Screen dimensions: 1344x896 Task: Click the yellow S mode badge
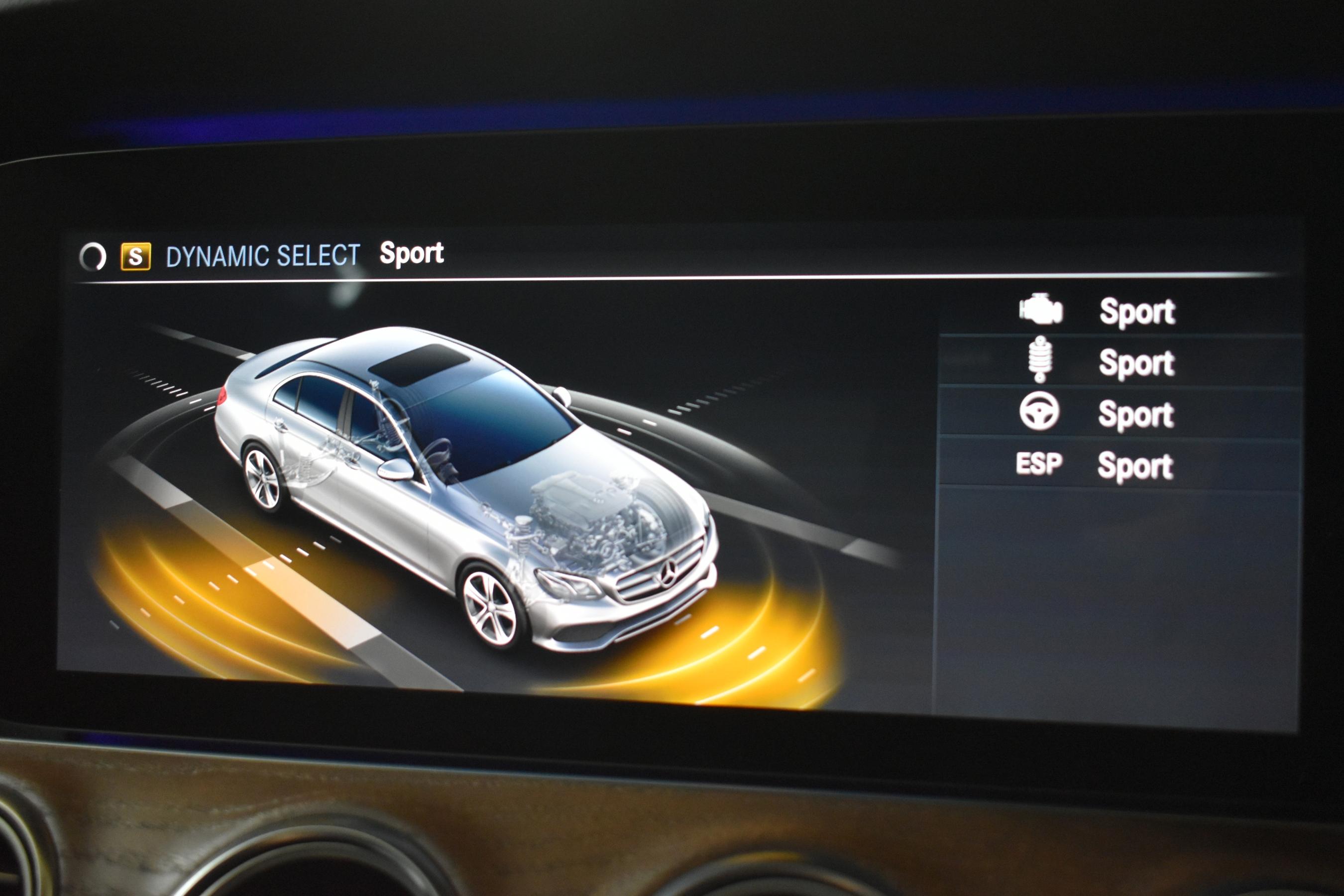tap(135, 256)
